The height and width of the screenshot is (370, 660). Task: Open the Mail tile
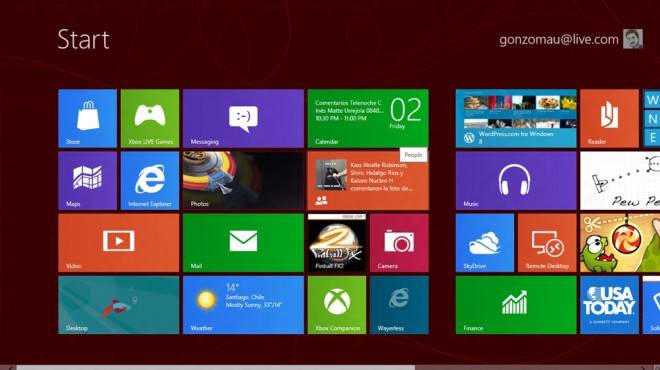point(243,243)
